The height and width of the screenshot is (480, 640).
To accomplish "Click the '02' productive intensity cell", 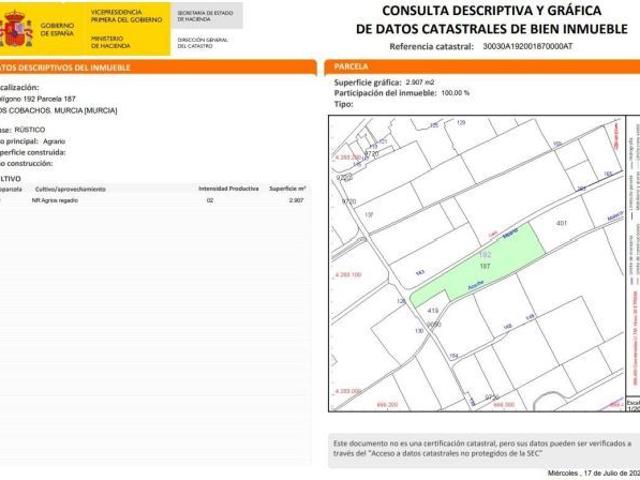I will click(210, 200).
